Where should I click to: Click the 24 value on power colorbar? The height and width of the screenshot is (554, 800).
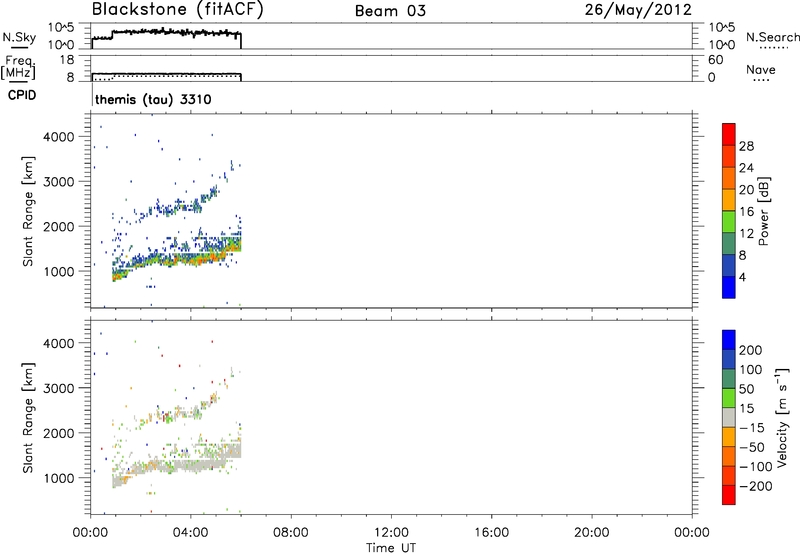(746, 168)
